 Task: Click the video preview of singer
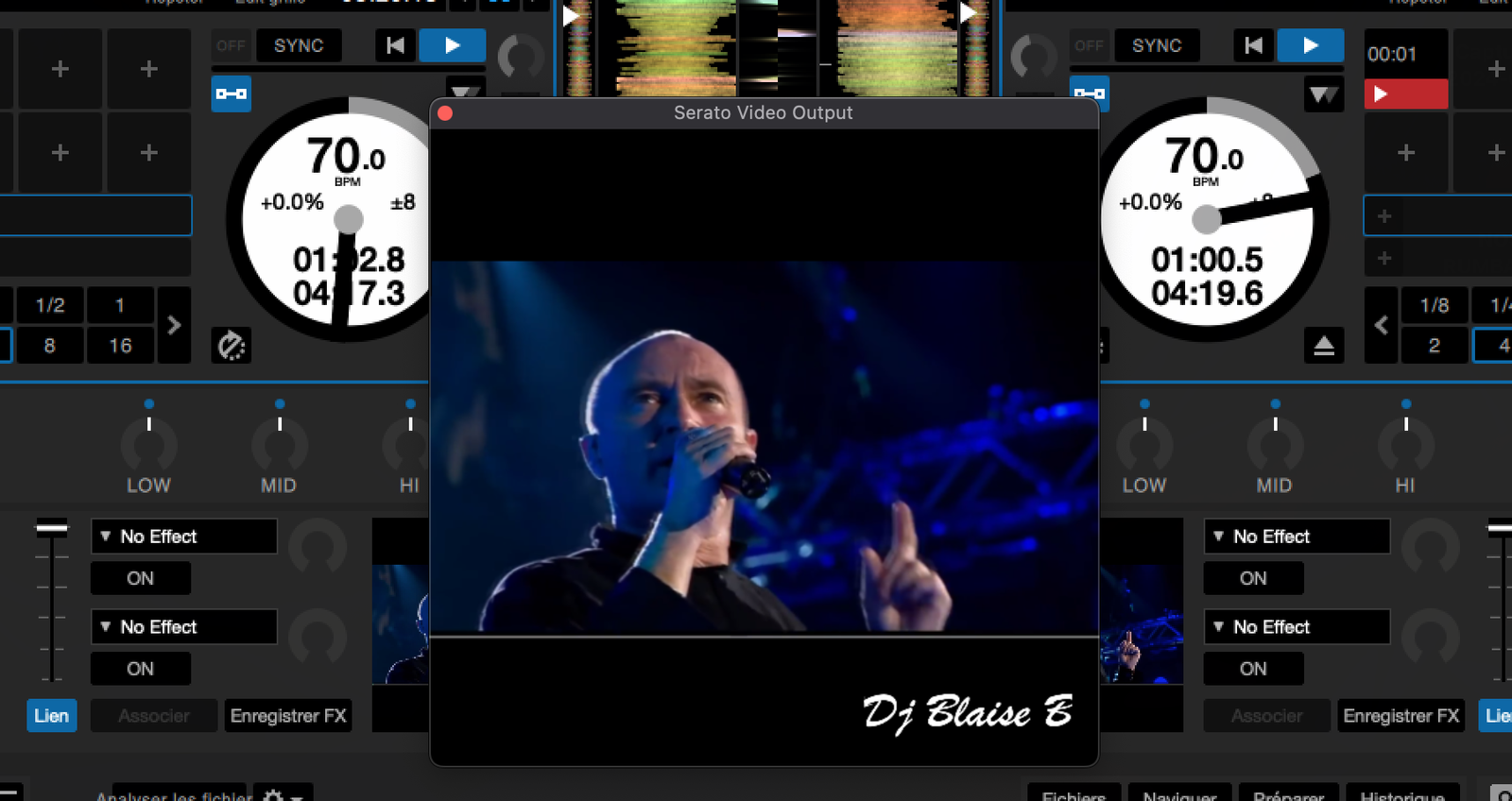click(x=764, y=446)
